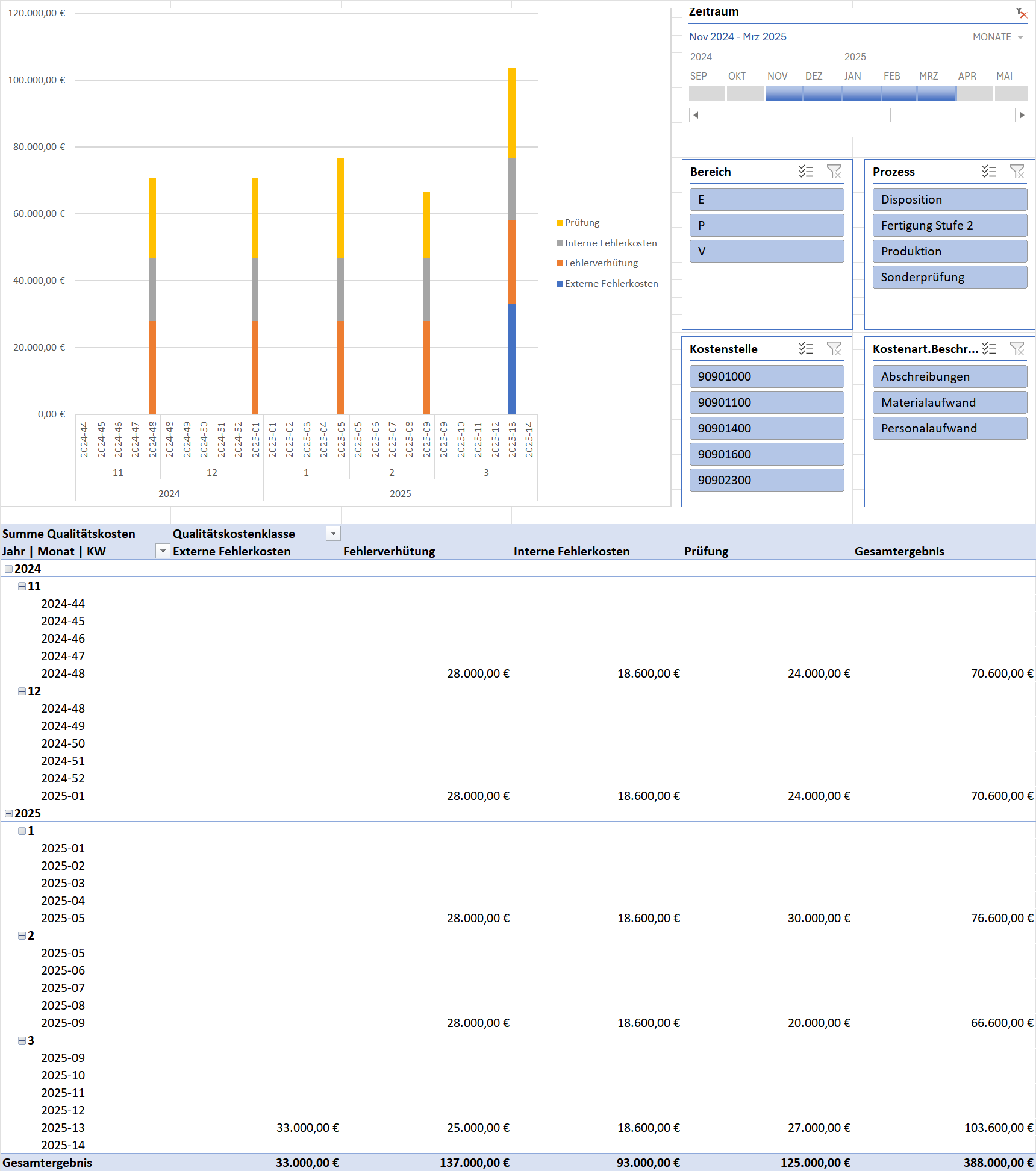Viewport: 1036px width, 1171px height.
Task: Select the APR segment in timeline
Action: point(976,93)
